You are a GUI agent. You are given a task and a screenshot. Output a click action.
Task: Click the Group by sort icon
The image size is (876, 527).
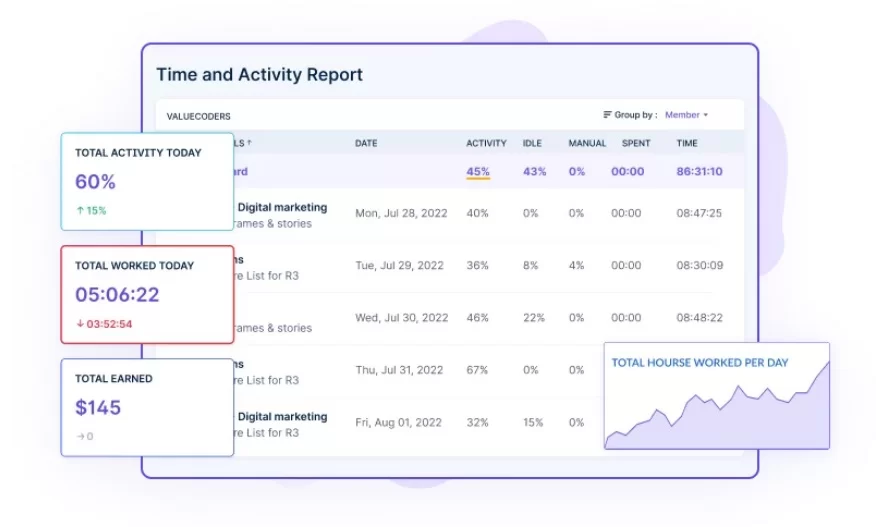[x=607, y=115]
